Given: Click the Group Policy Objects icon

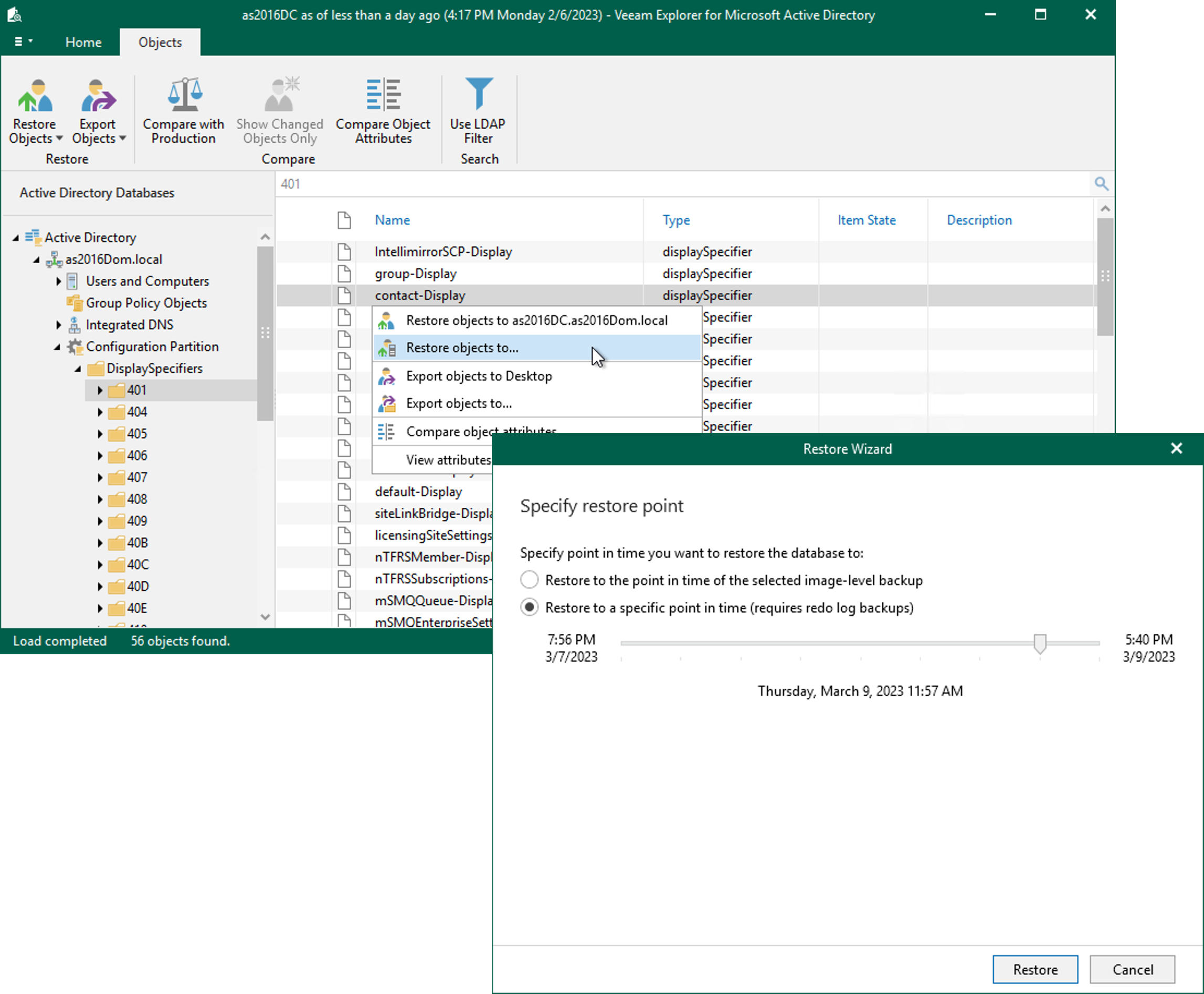Looking at the screenshot, I should pos(75,303).
